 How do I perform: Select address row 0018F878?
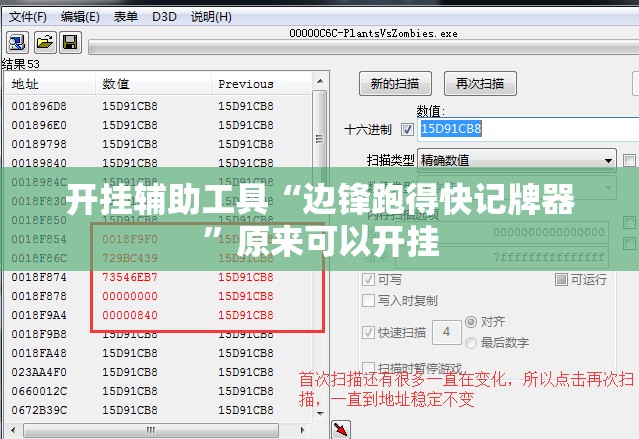coord(158,296)
